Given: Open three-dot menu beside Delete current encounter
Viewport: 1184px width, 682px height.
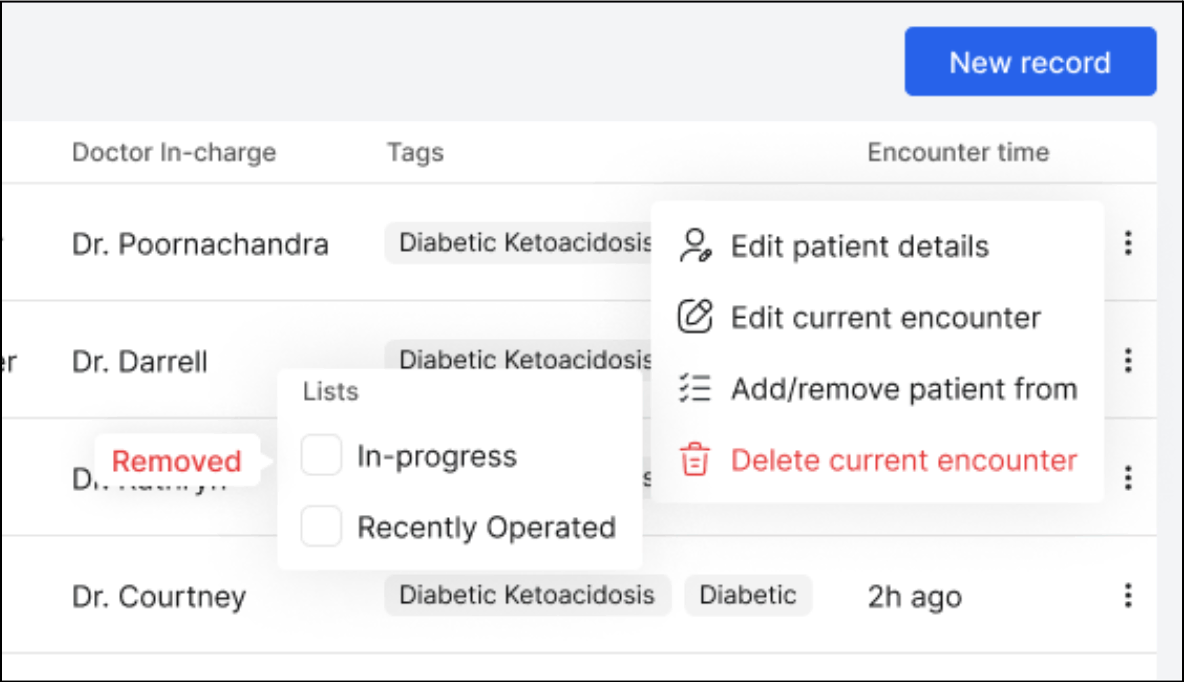Looking at the screenshot, I should pos(1128,478).
